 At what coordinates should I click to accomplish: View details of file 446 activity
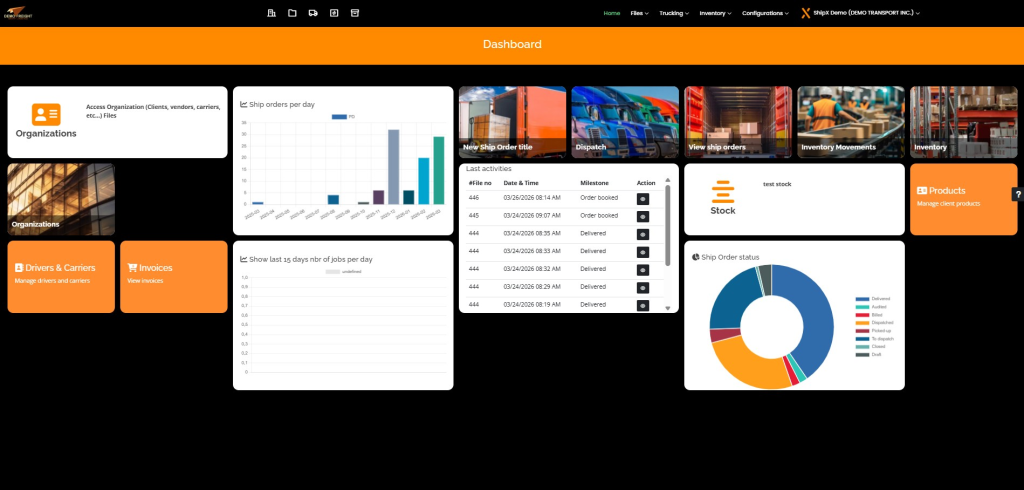643,198
